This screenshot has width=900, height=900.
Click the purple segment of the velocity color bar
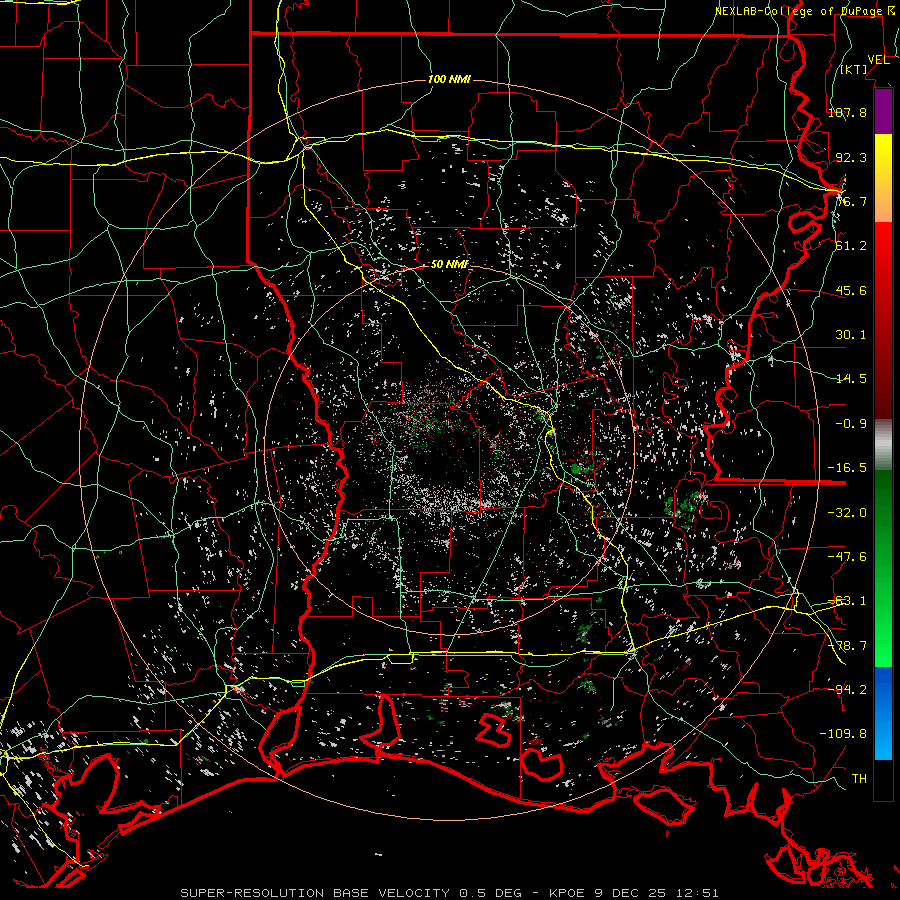pyautogui.click(x=883, y=111)
